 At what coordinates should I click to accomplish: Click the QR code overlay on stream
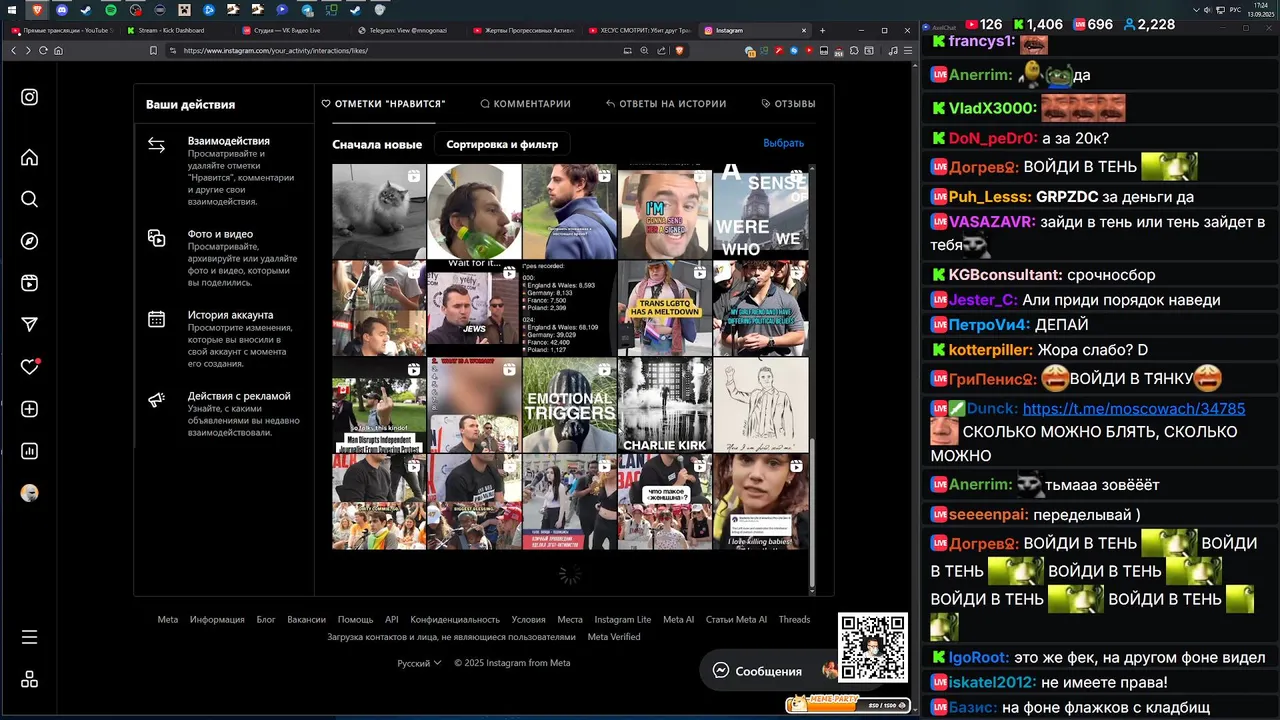coord(872,648)
